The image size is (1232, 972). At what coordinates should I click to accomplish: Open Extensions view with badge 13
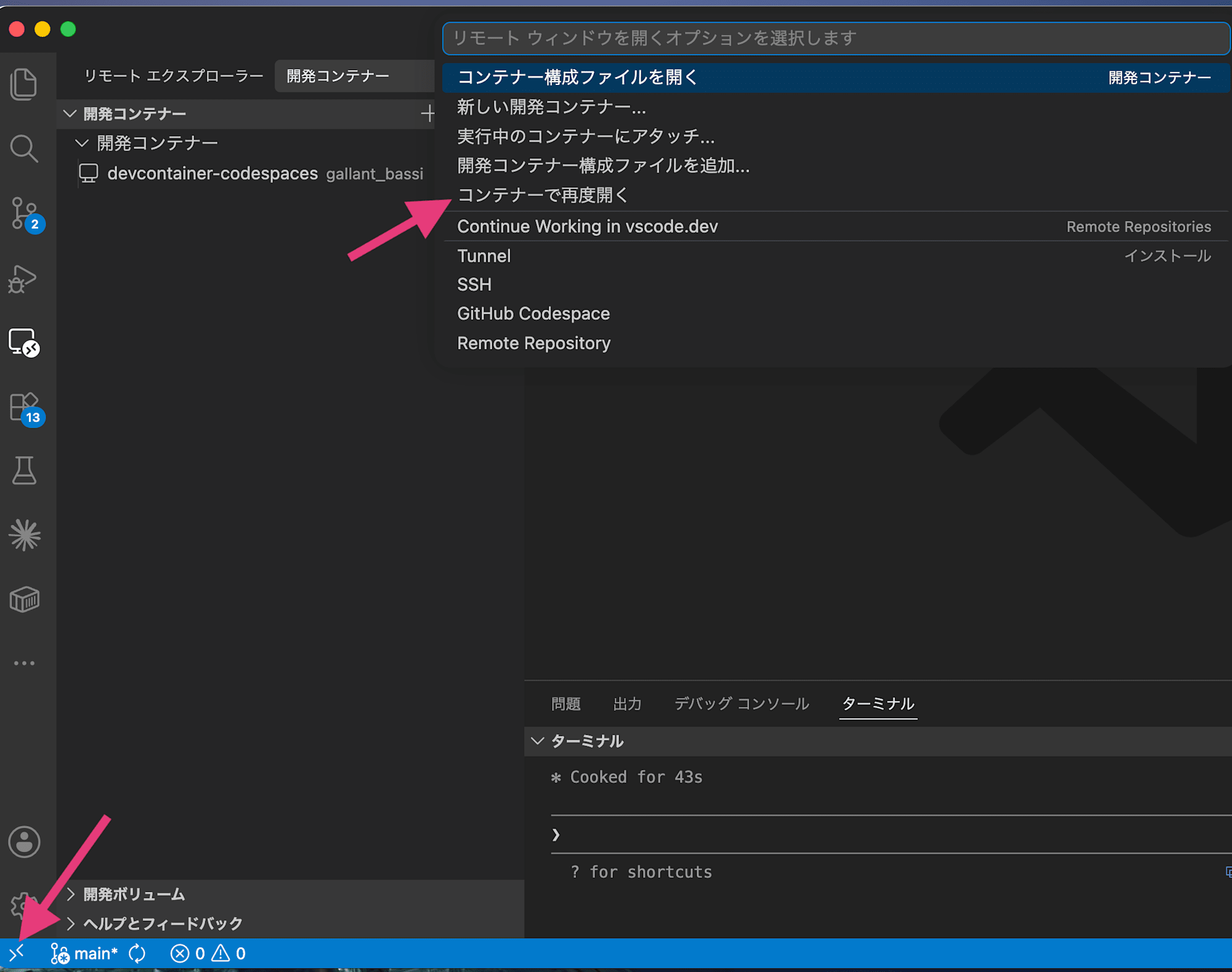26,409
